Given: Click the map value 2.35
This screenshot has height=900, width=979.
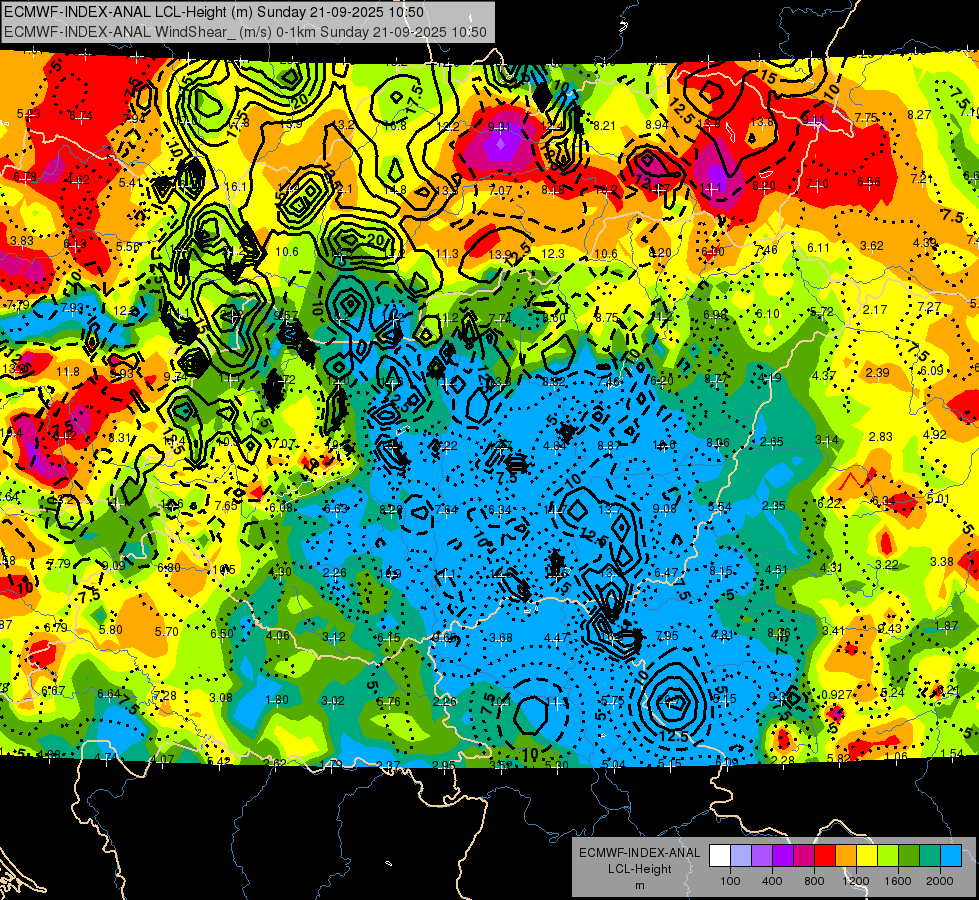Looking at the screenshot, I should click(x=774, y=506).
